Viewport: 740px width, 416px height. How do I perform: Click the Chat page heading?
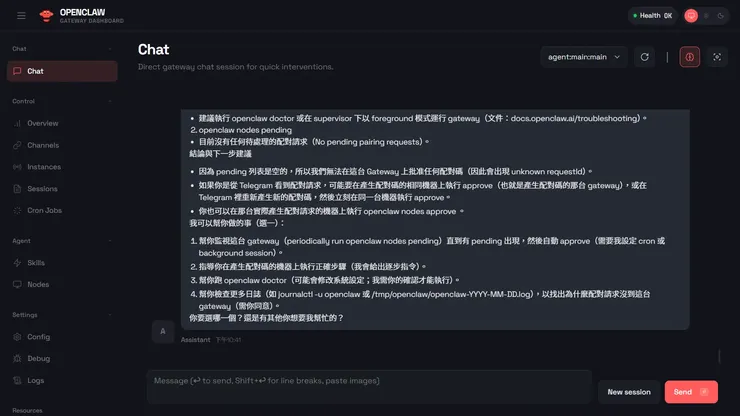pyautogui.click(x=153, y=50)
